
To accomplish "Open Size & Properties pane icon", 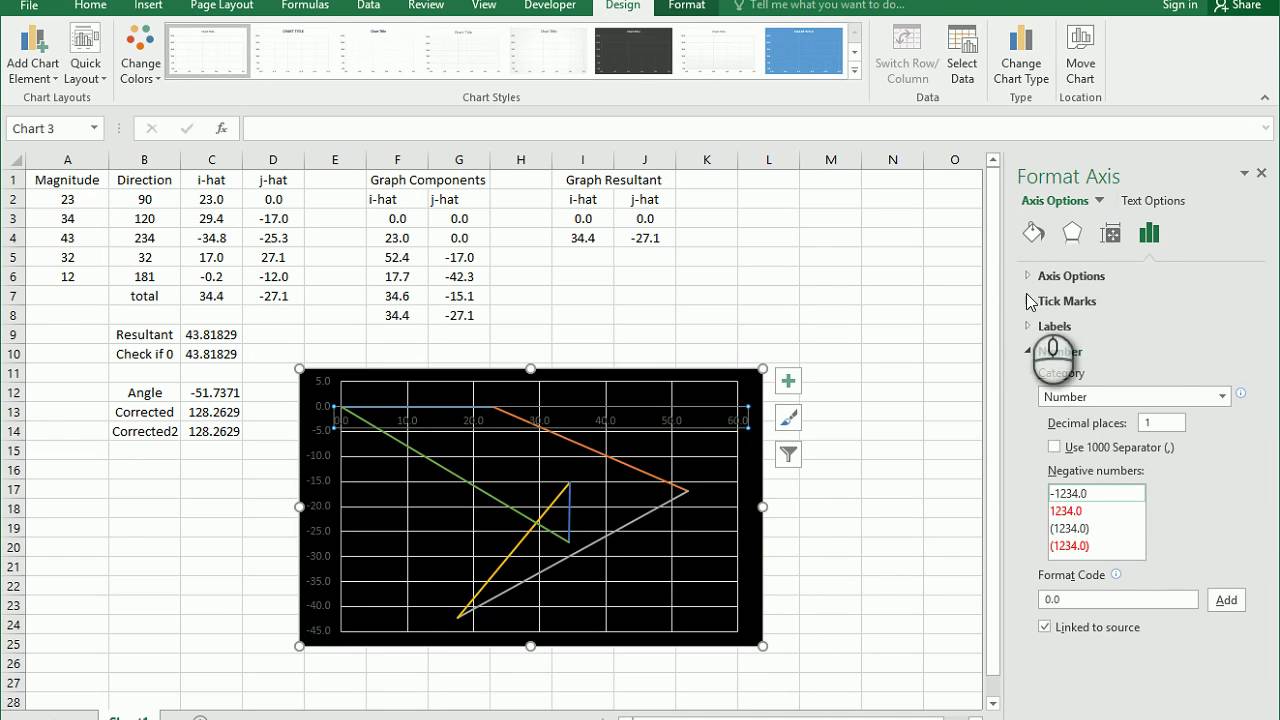I will [x=1110, y=233].
